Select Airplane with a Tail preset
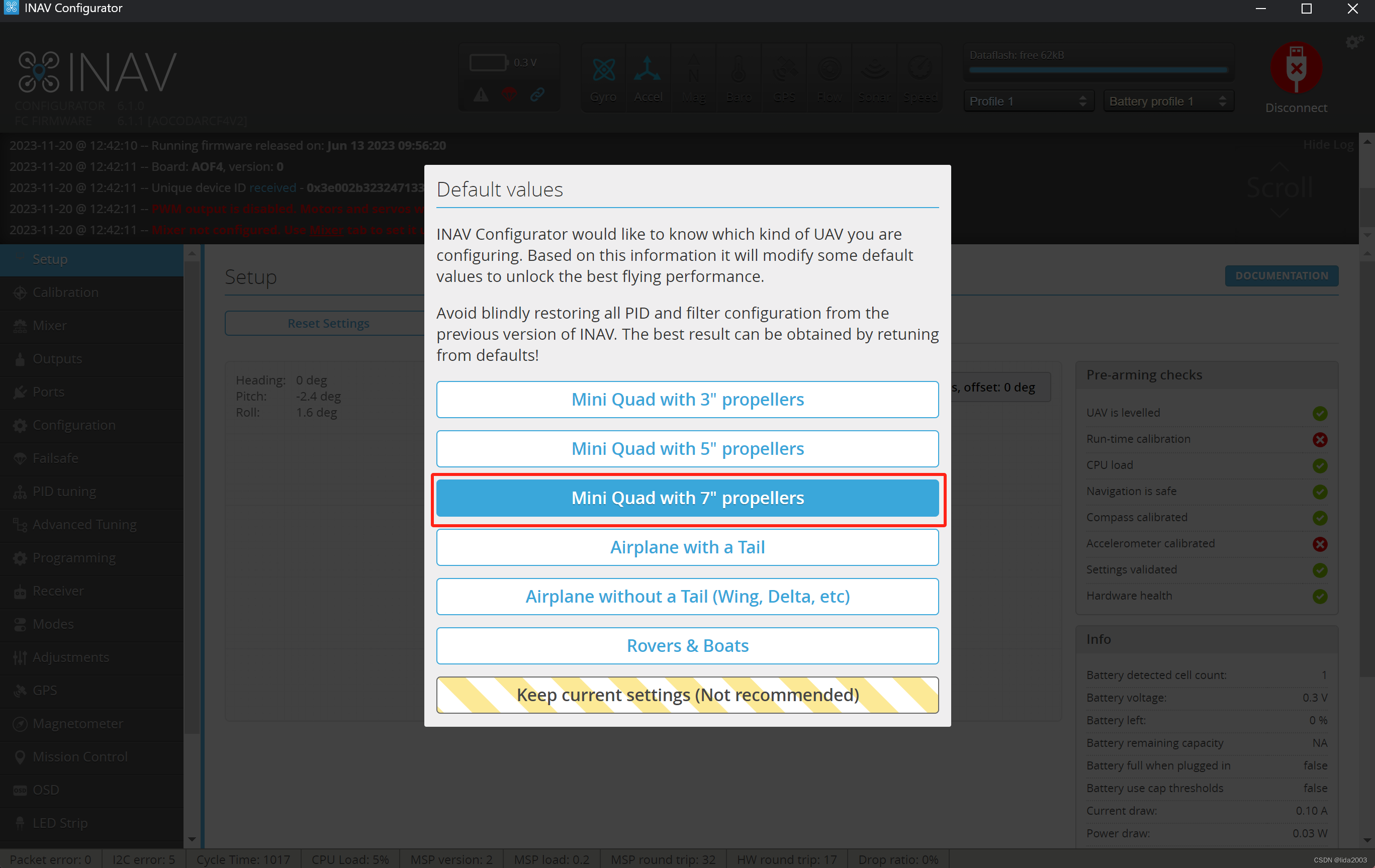The height and width of the screenshot is (868, 1375). click(687, 547)
